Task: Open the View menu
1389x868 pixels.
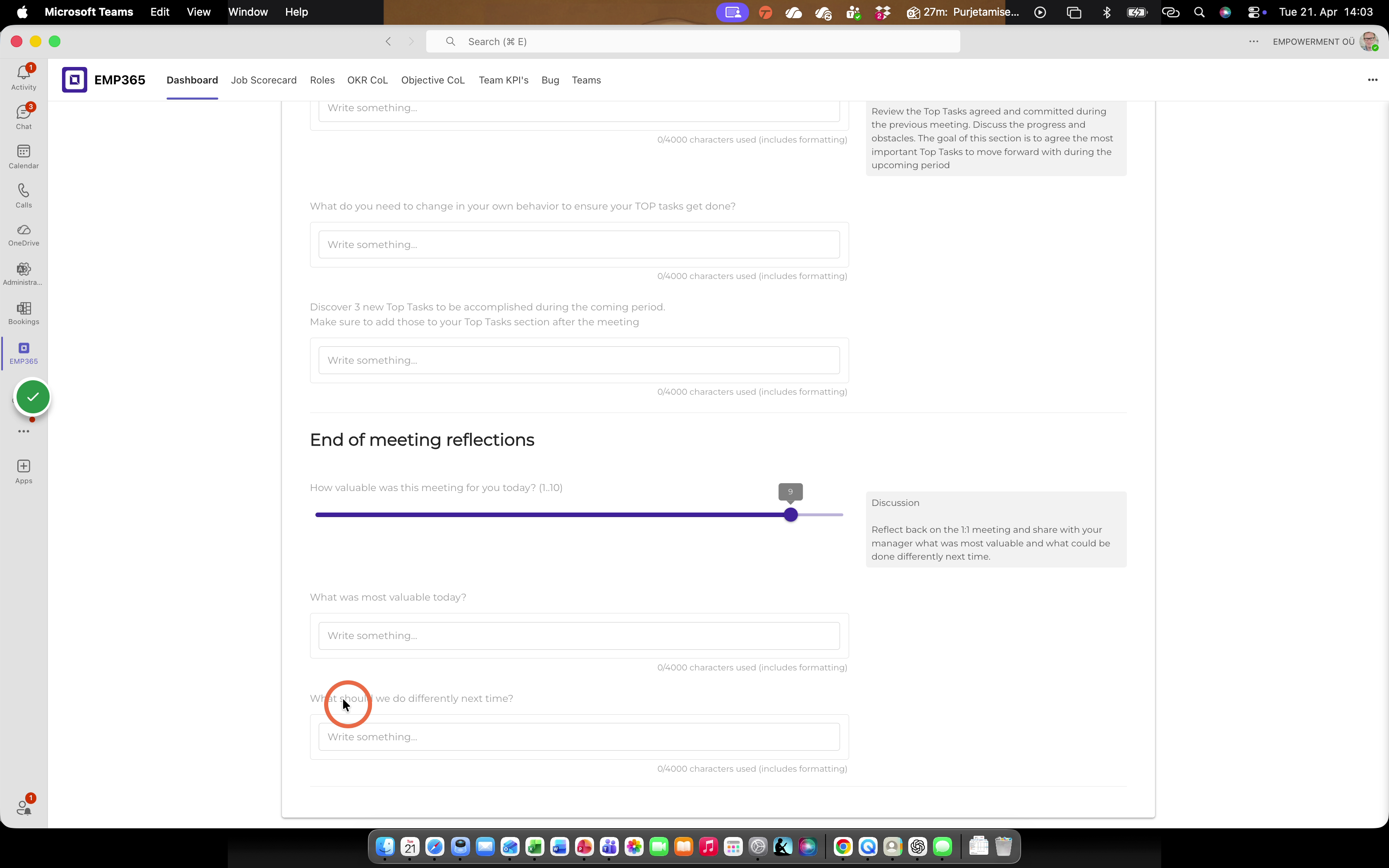Action: (198, 12)
